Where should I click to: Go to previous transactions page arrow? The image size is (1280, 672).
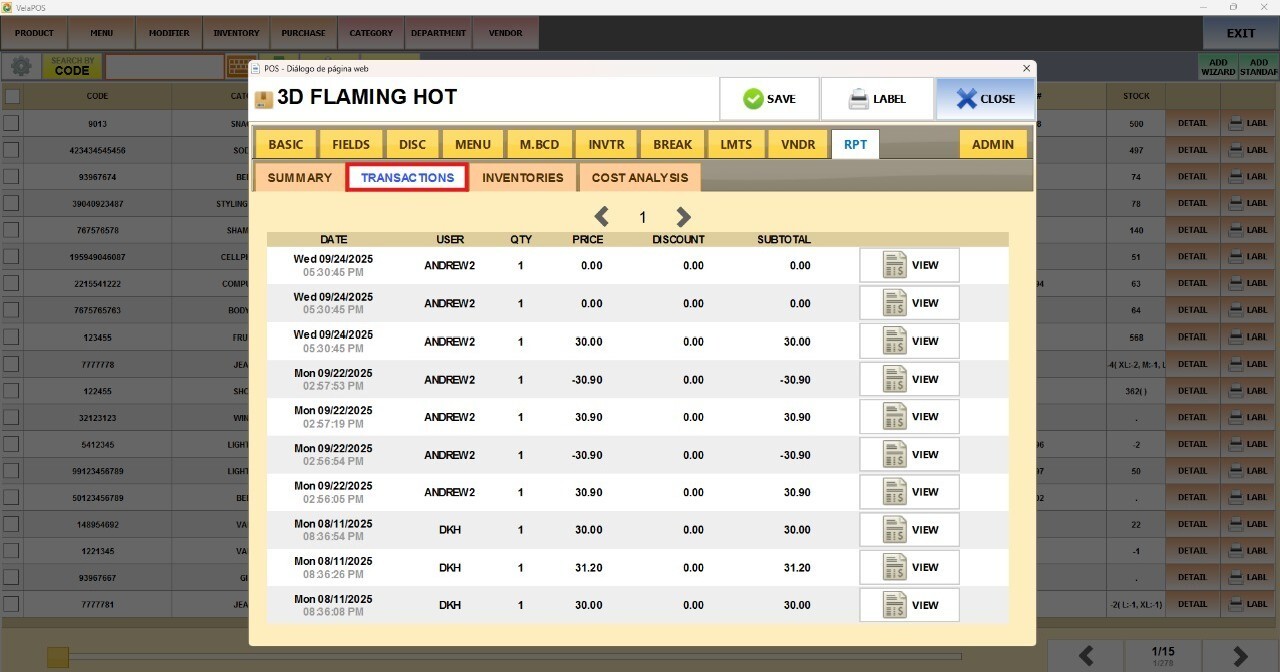tap(602, 217)
